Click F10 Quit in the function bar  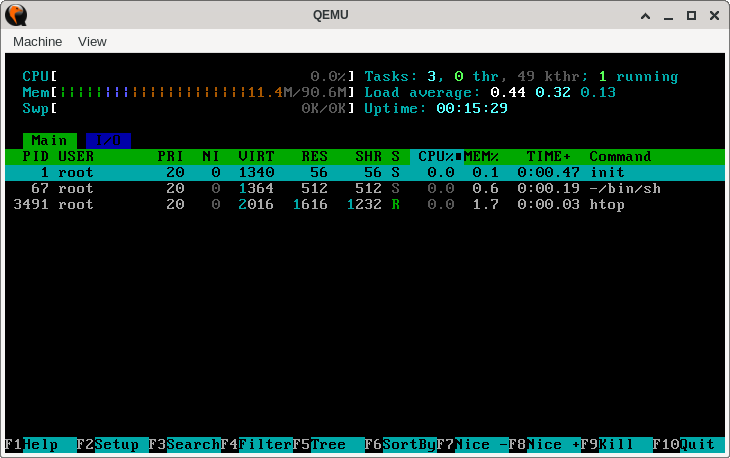pyautogui.click(x=688, y=445)
